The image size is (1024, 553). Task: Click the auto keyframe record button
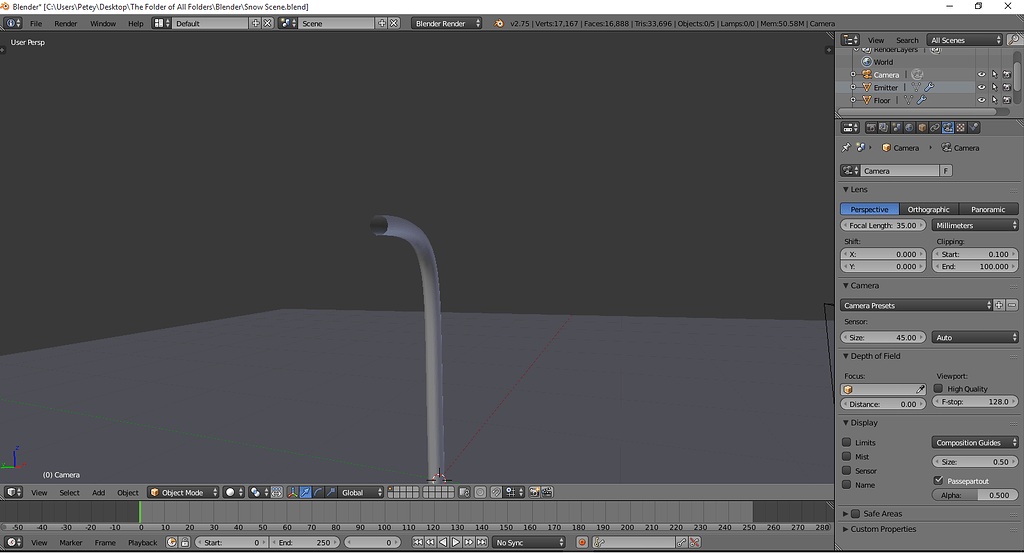(582, 543)
